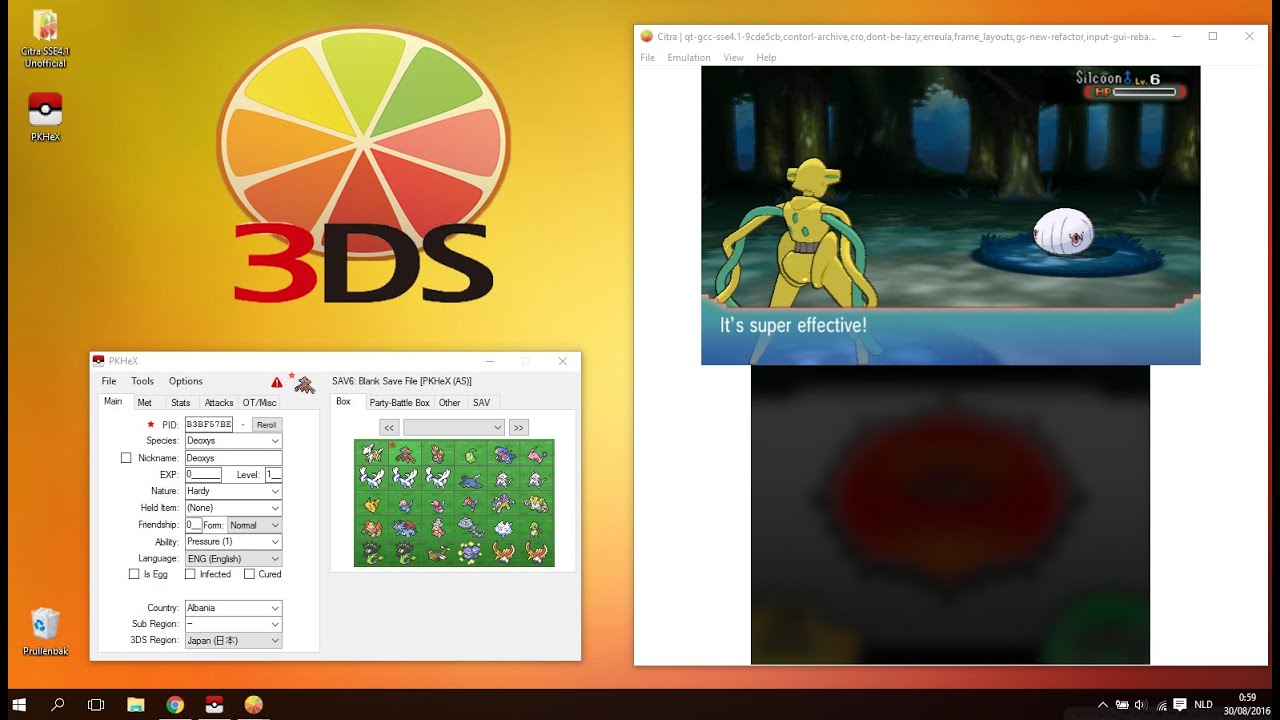Open the box name dropdown between arrows
The image size is (1280, 720).
click(454, 427)
